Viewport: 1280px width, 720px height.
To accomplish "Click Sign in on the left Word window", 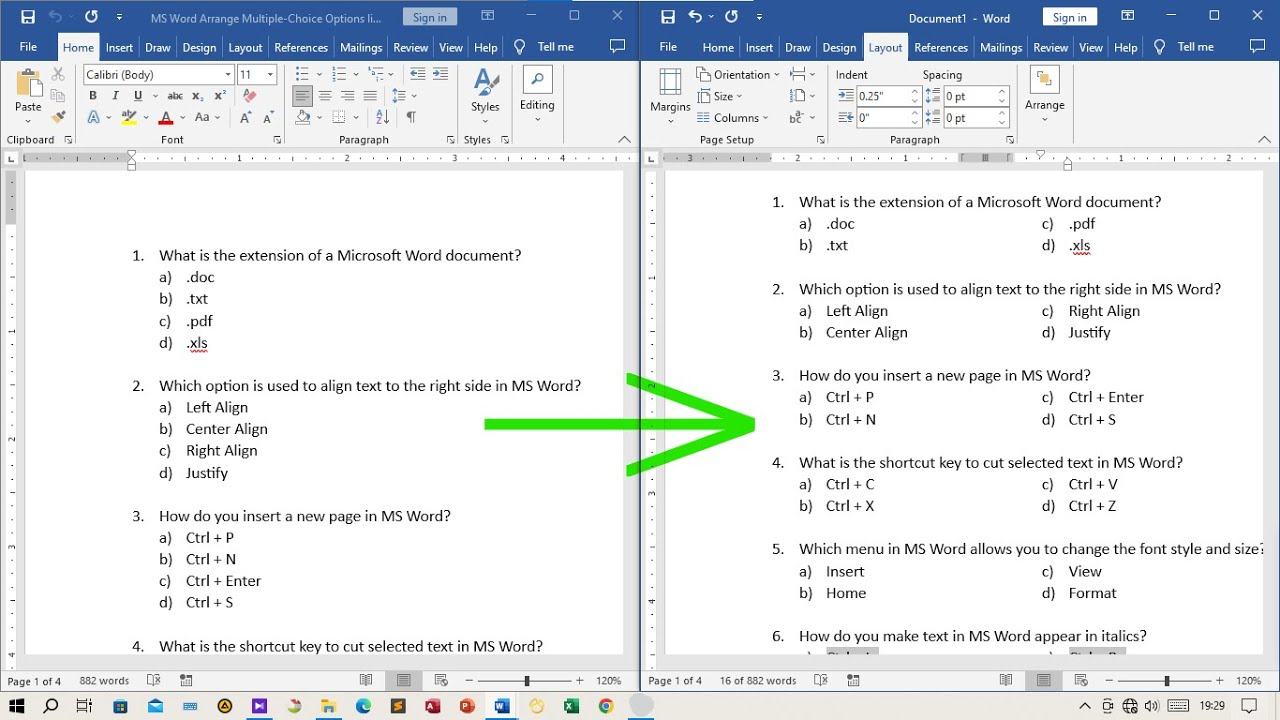I will coord(430,17).
